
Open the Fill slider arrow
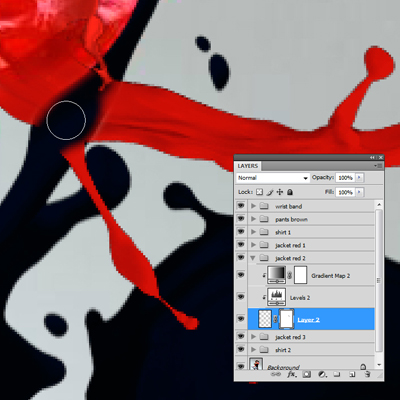coord(359,192)
